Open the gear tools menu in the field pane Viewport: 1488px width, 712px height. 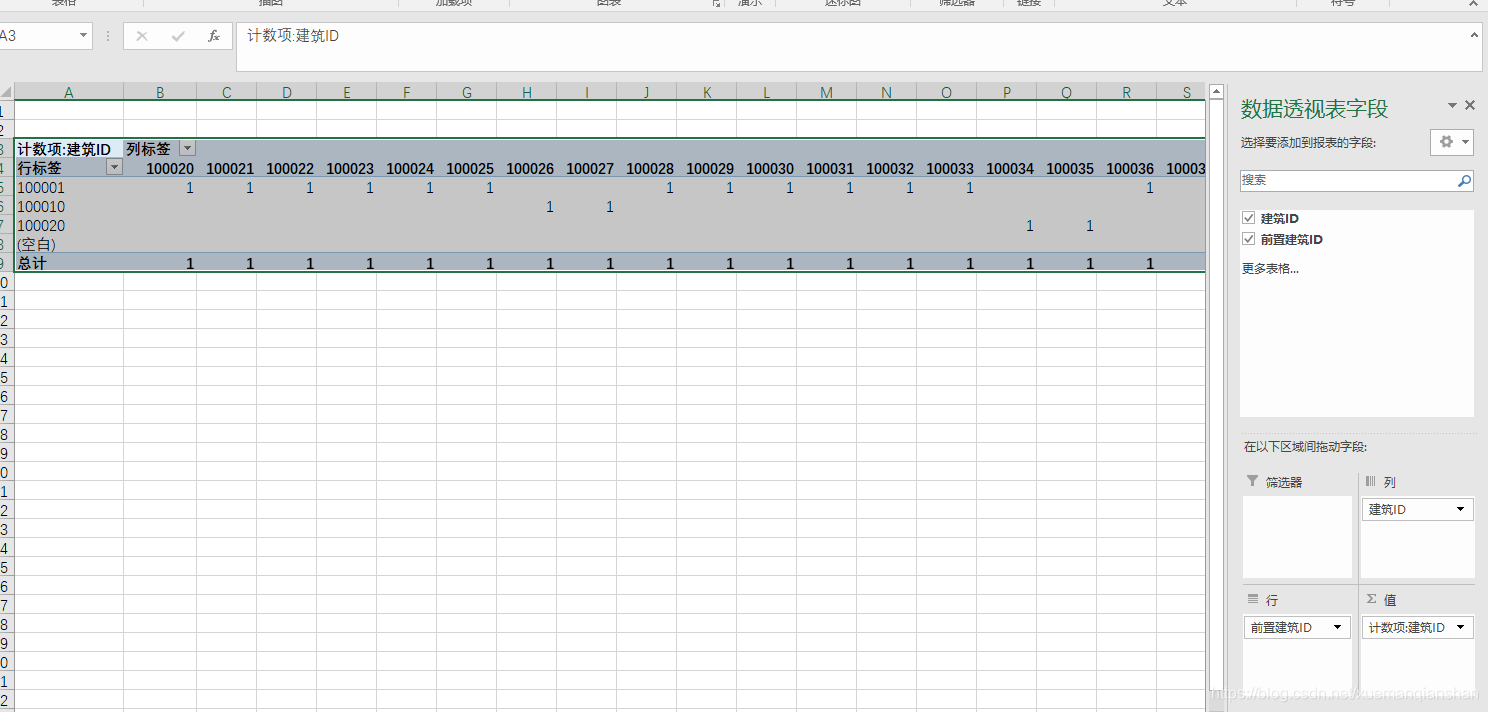coord(1452,142)
